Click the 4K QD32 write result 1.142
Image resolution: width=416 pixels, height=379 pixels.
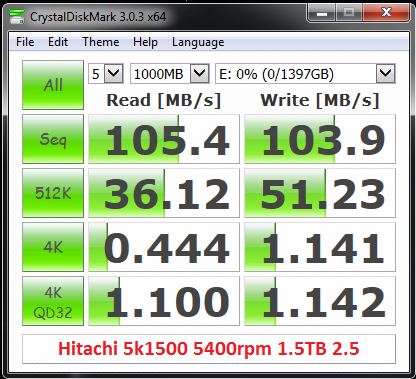(320, 301)
